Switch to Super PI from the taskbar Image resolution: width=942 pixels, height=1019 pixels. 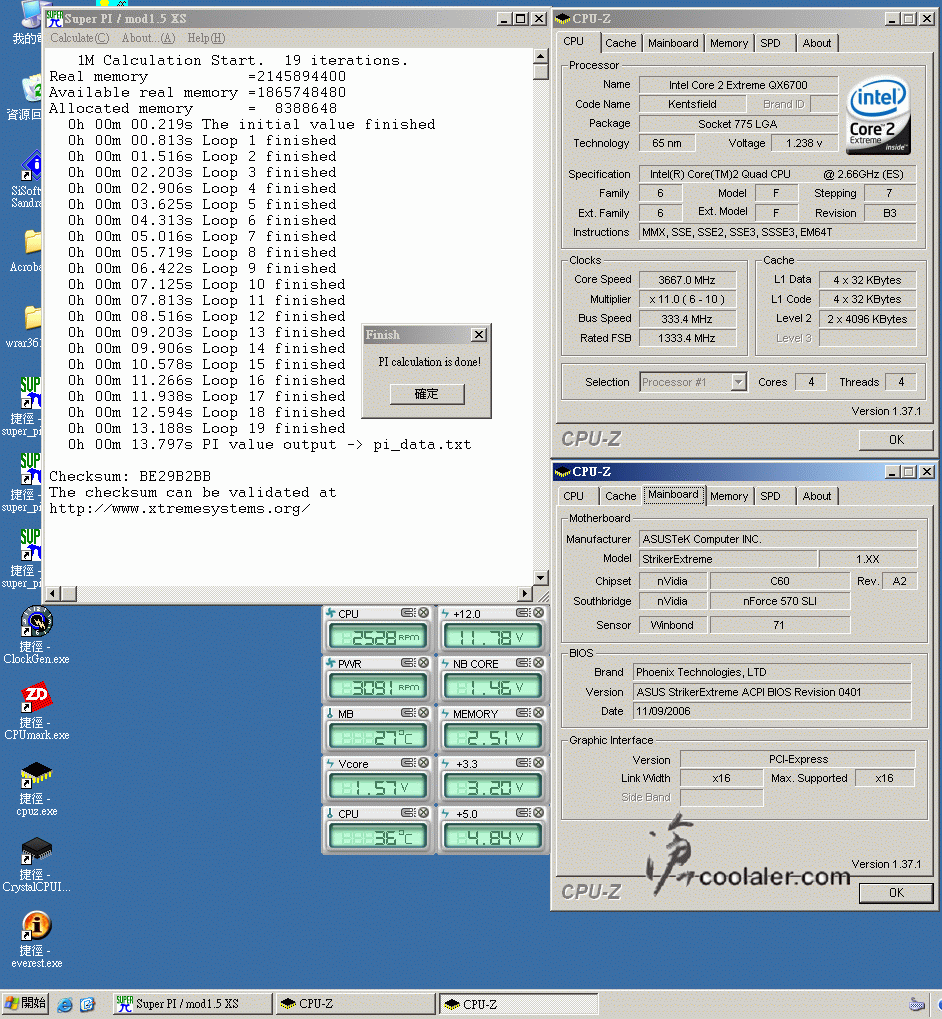(x=193, y=1004)
